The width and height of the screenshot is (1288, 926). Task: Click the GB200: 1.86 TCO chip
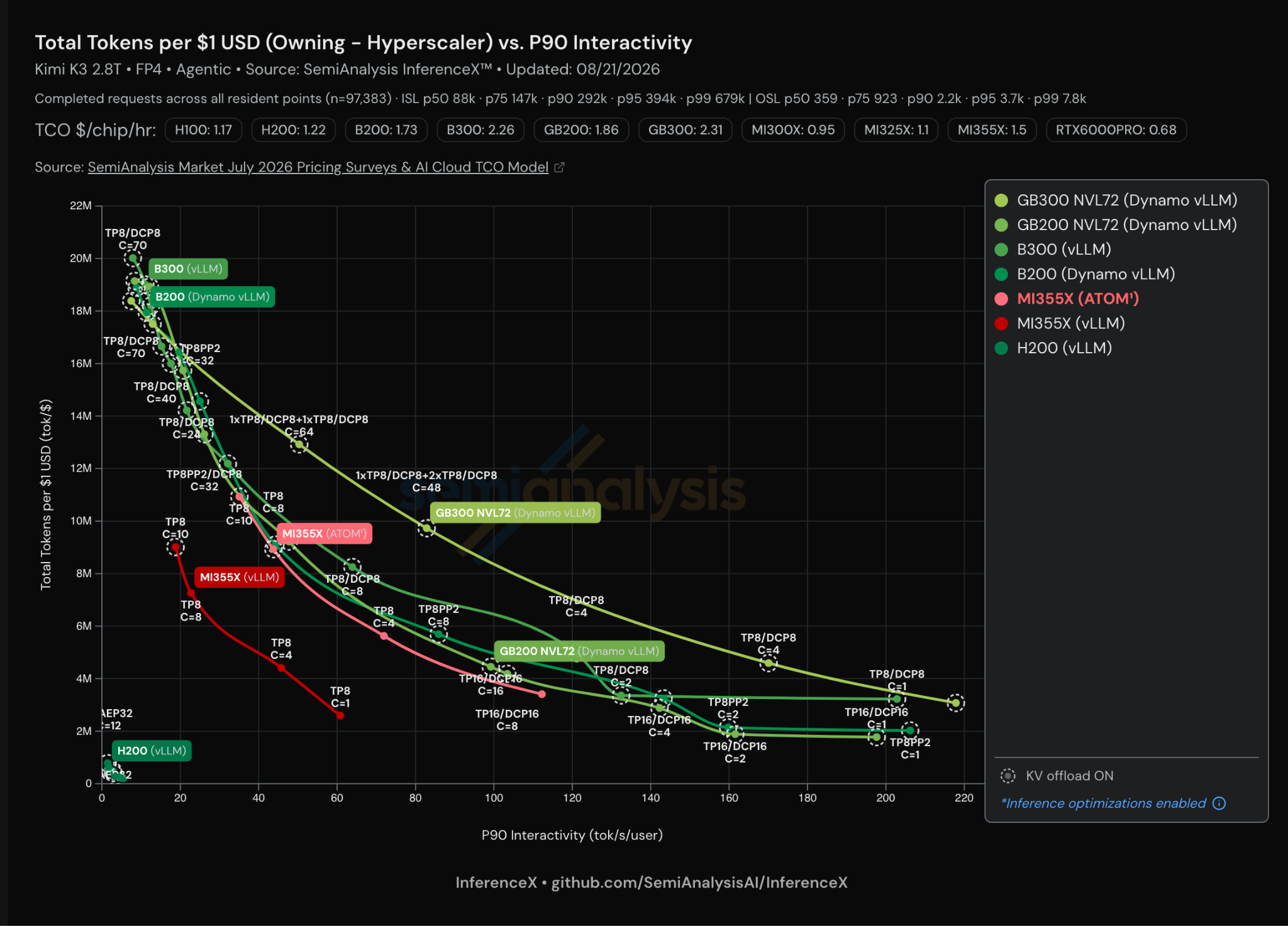click(x=581, y=130)
